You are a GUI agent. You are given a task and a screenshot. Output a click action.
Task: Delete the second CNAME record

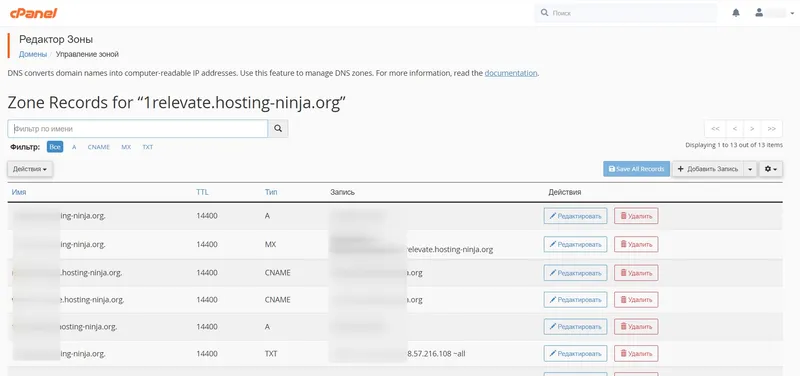(x=636, y=299)
